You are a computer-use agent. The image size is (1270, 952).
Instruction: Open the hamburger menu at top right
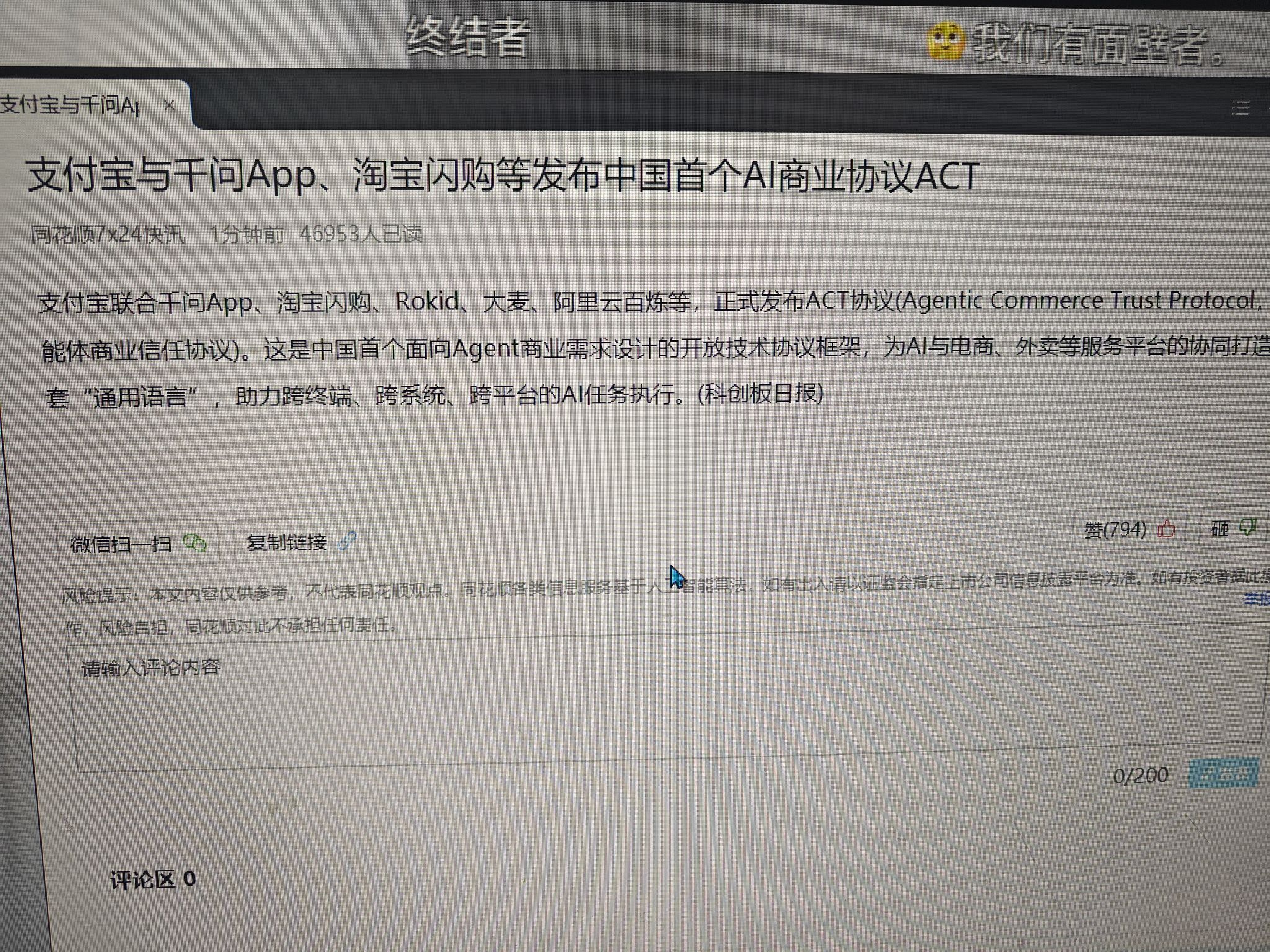[1240, 109]
